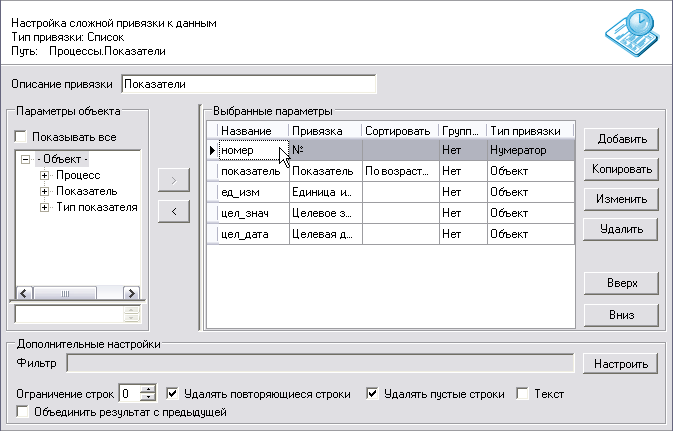673x431 pixels.
Task: Sort by the Название column header
Action: [253, 131]
